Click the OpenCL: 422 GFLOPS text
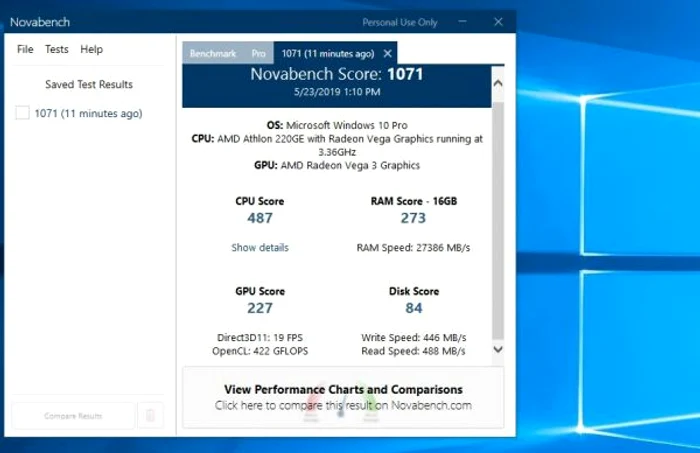The height and width of the screenshot is (453, 700). [260, 351]
